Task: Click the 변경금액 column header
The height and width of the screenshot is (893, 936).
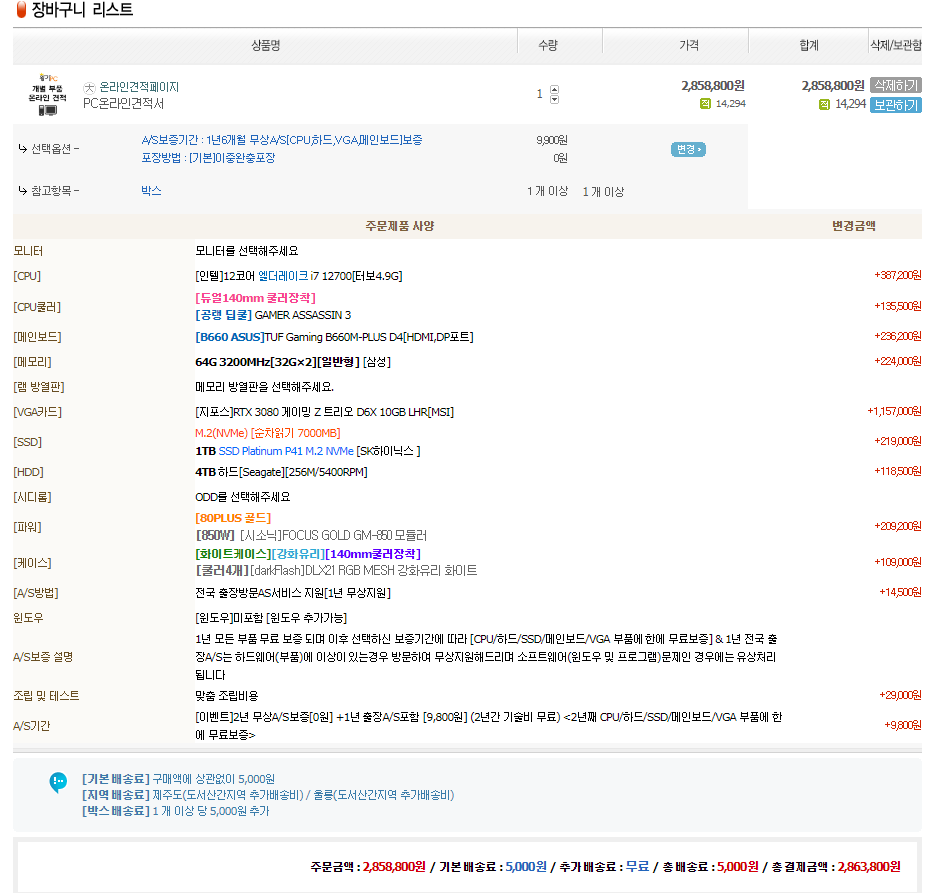Action: coord(854,226)
